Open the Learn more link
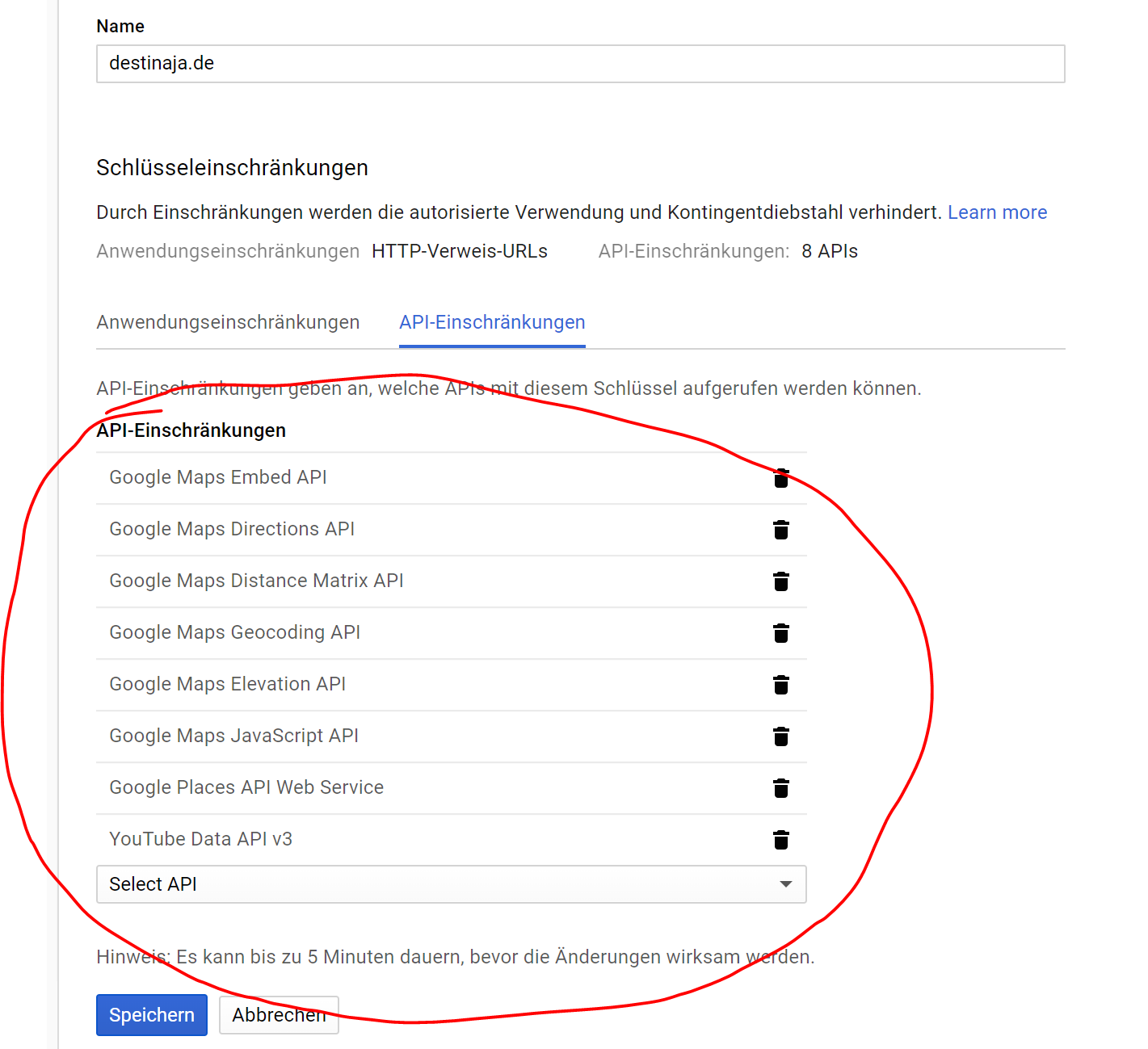Viewport: 1148px width, 1049px height. click(997, 212)
